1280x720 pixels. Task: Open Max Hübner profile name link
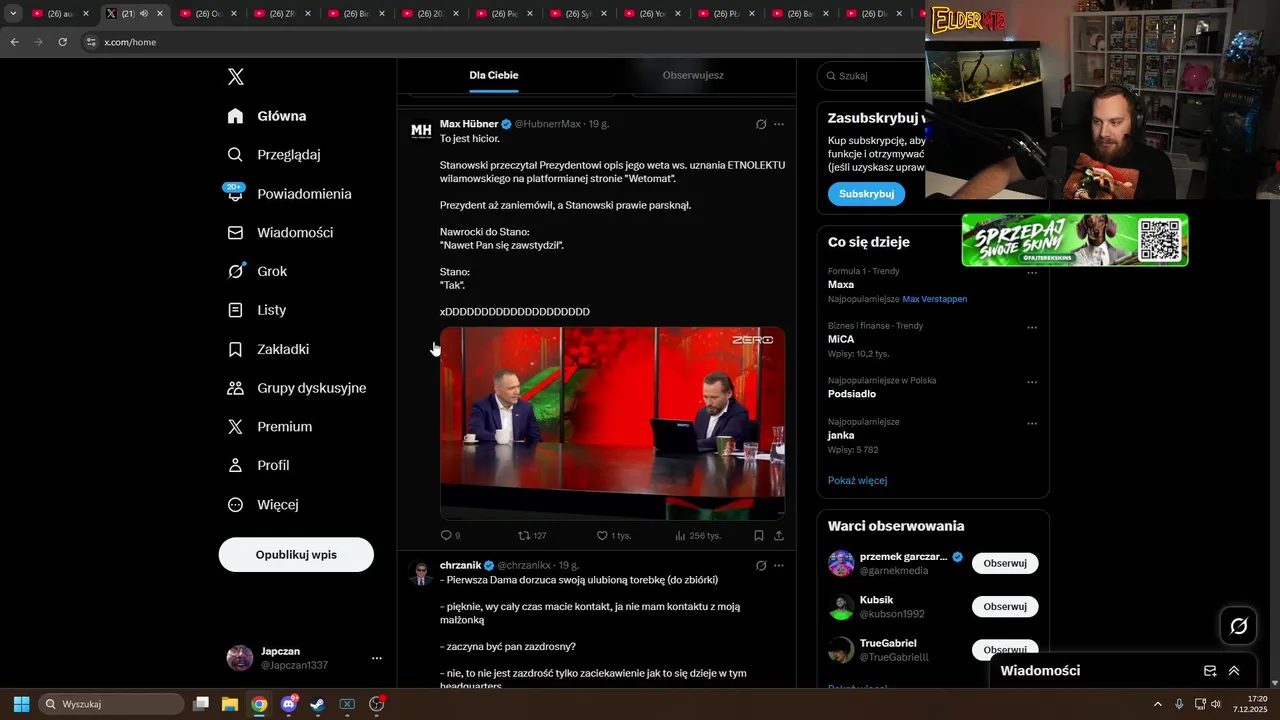point(469,124)
